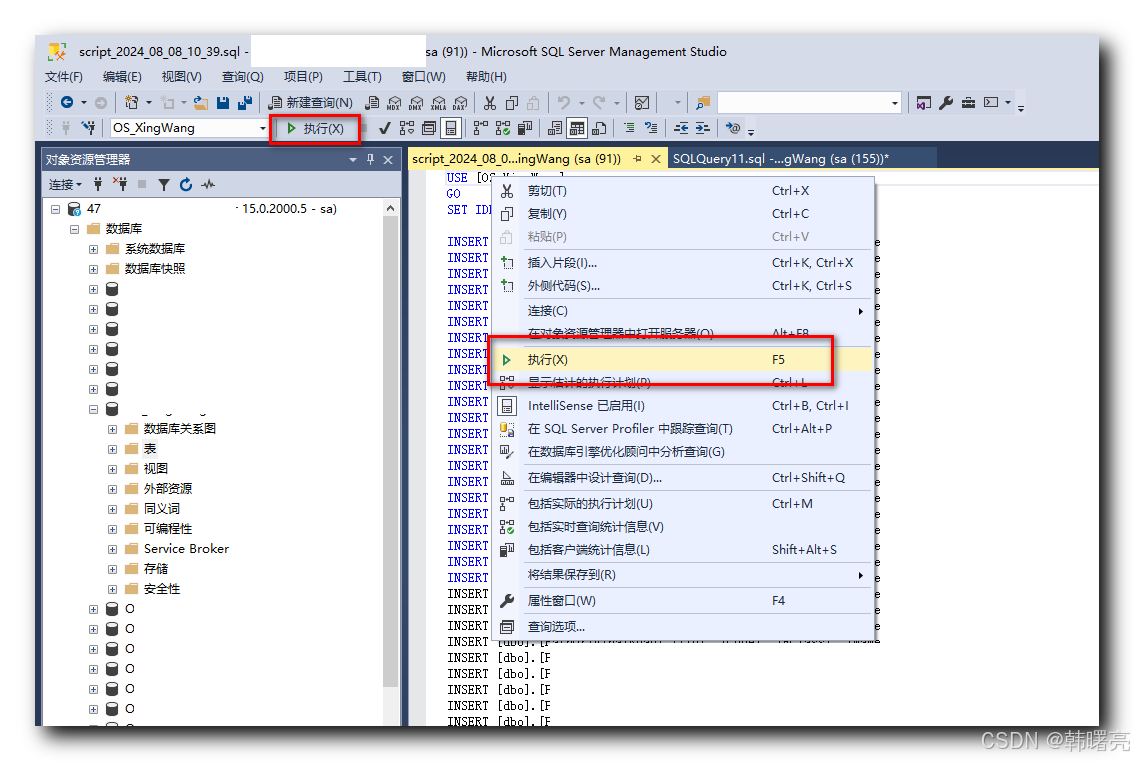Click the 新建查询(N) button
This screenshot has width=1134, height=761.
point(310,103)
